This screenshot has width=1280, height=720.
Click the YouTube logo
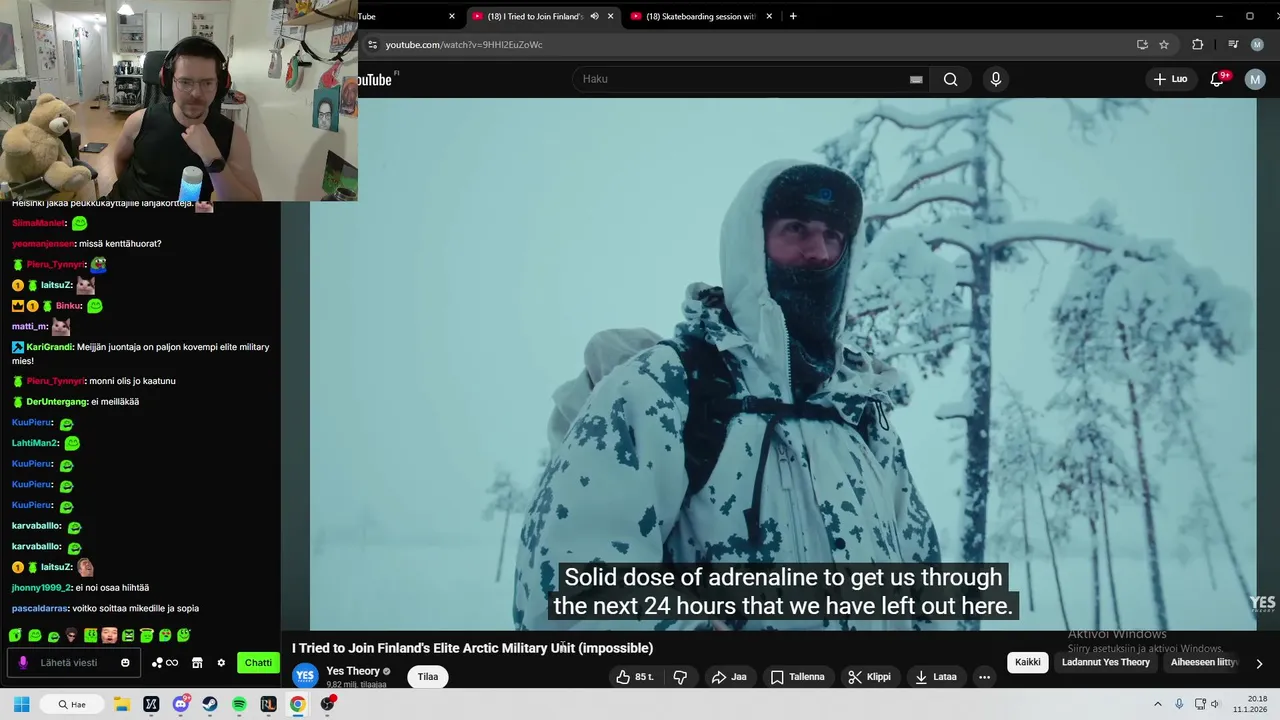[375, 79]
